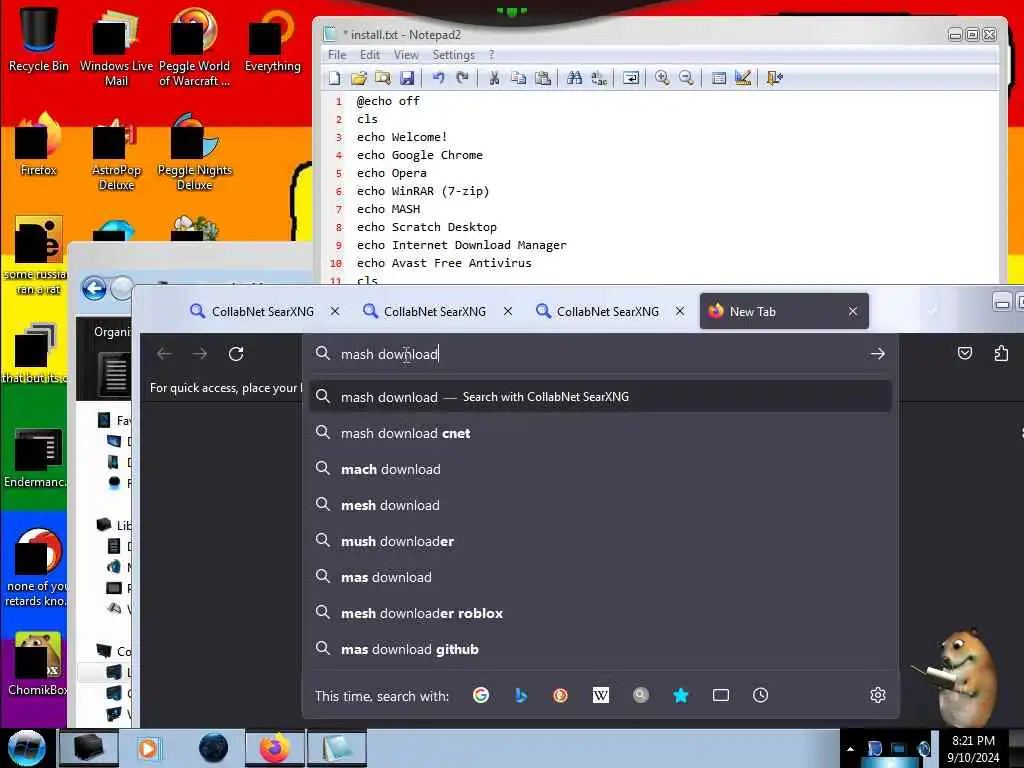1024x768 pixels.
Task: Select suggestion 'mash download cnet'
Action: coord(600,433)
